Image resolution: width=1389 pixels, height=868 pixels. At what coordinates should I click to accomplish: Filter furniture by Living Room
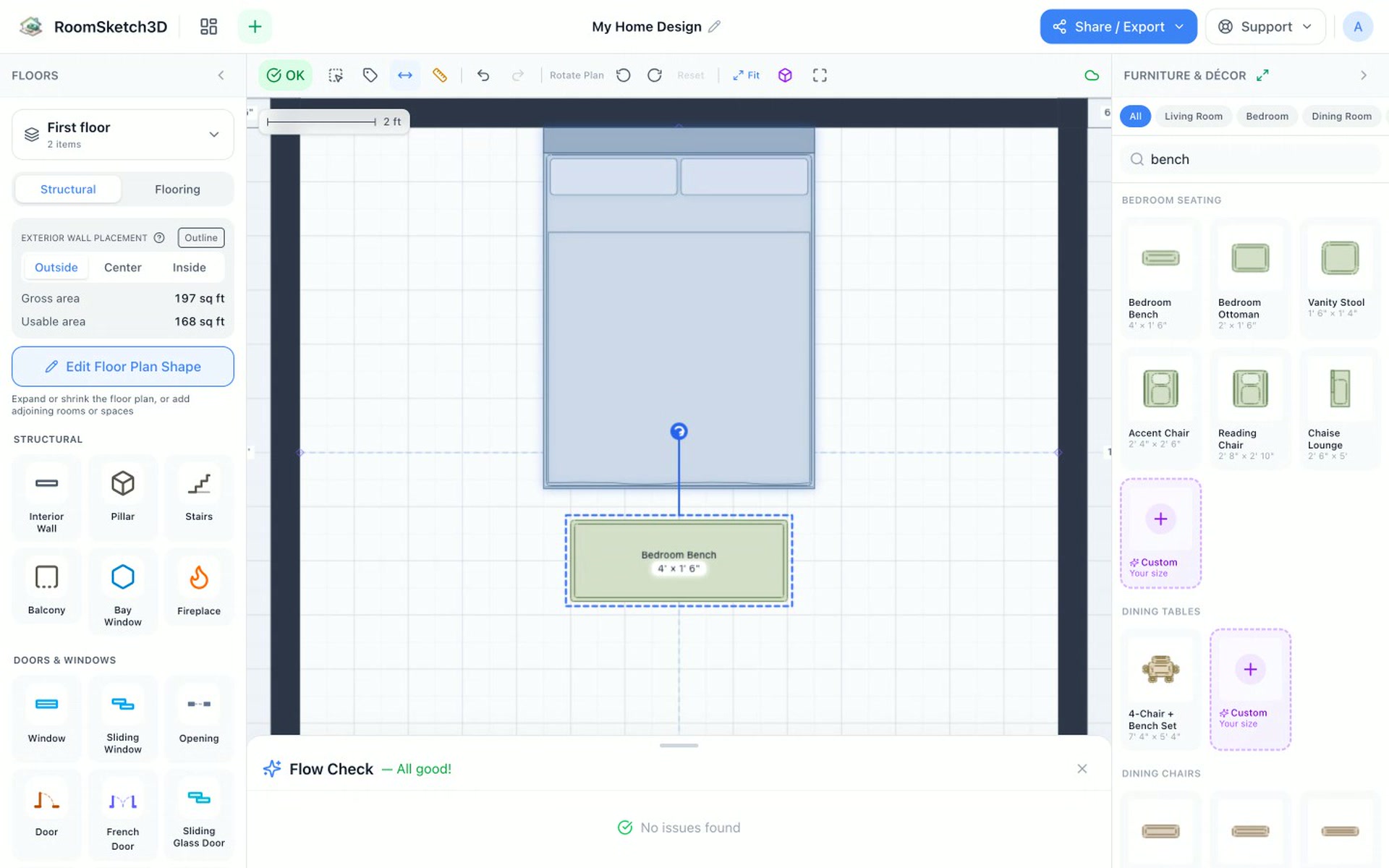[1193, 116]
